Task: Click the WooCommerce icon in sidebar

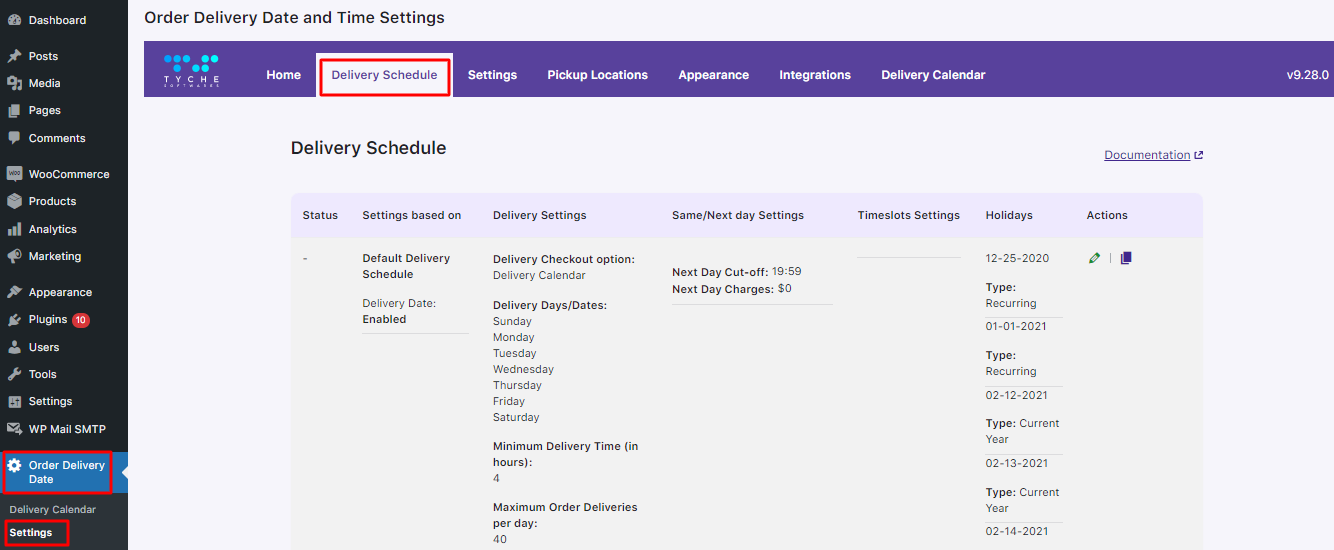Action: tap(14, 174)
